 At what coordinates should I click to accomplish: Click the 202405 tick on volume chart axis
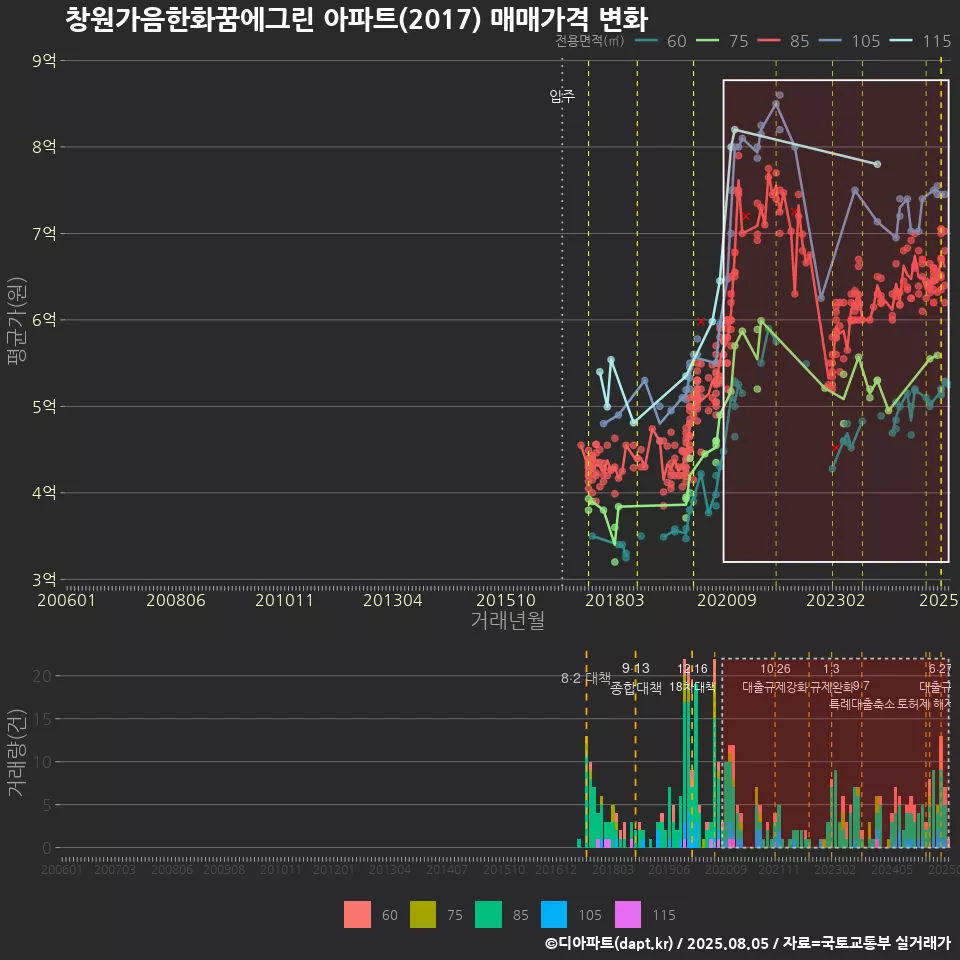(x=891, y=869)
